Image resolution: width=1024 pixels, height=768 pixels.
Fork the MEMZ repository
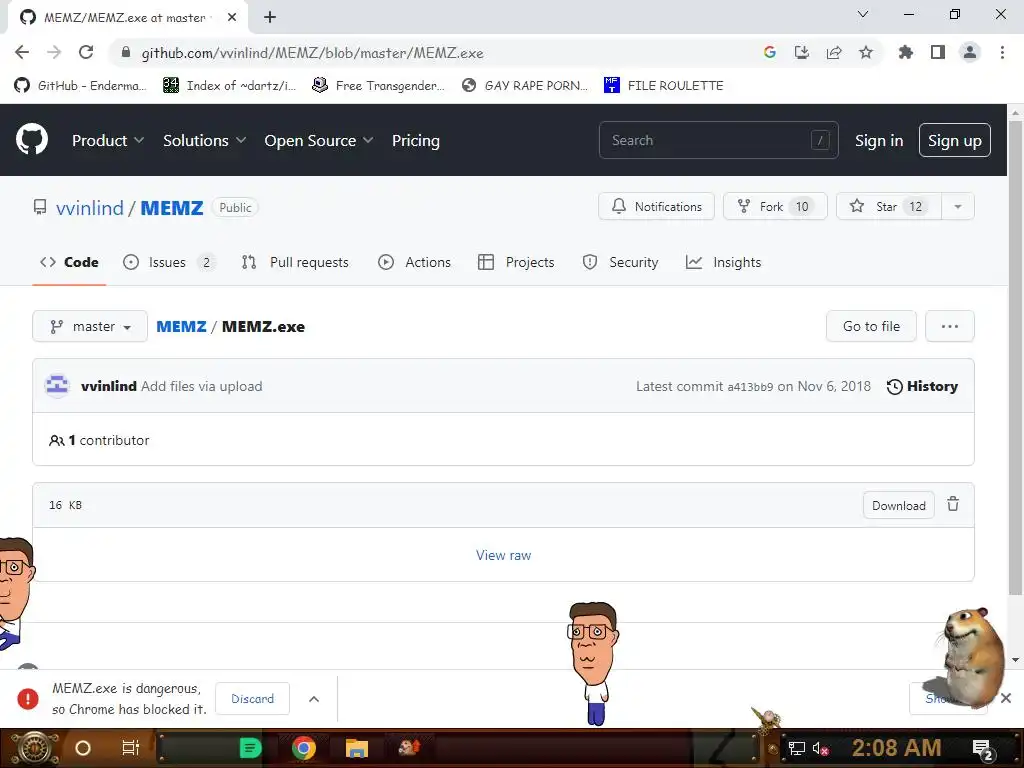pos(775,206)
